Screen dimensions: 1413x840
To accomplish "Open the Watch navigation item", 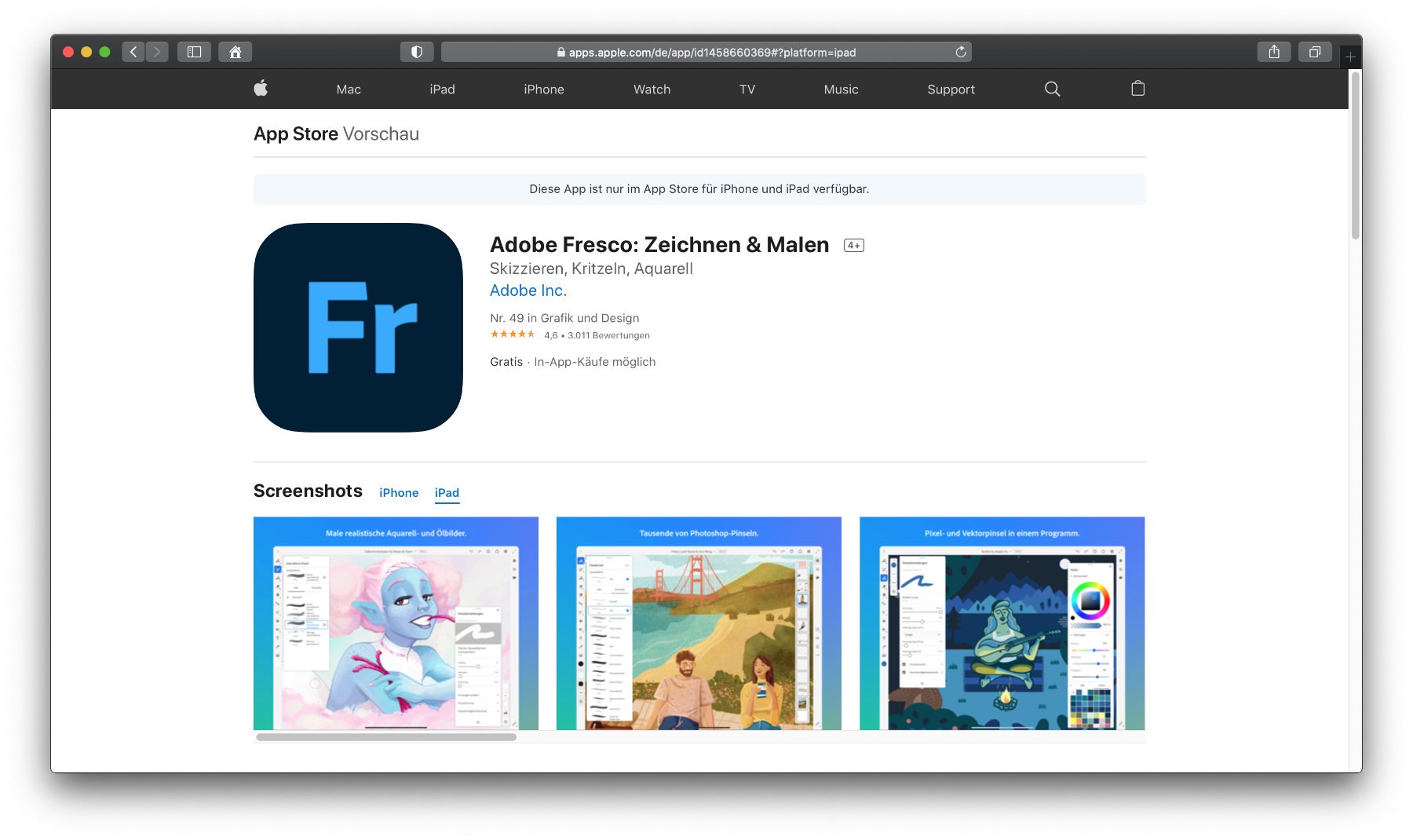I will 652,89.
